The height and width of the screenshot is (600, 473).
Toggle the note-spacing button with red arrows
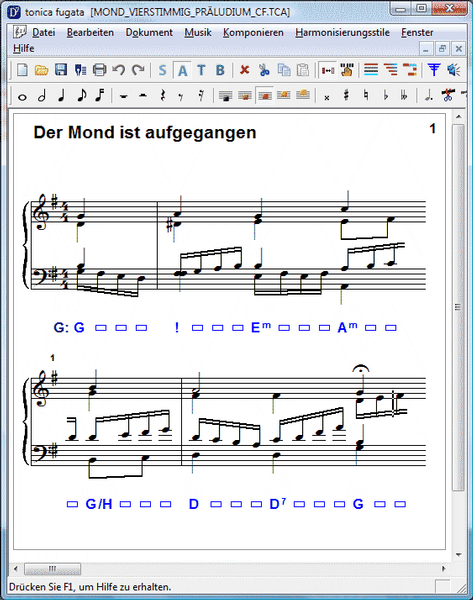point(328,70)
